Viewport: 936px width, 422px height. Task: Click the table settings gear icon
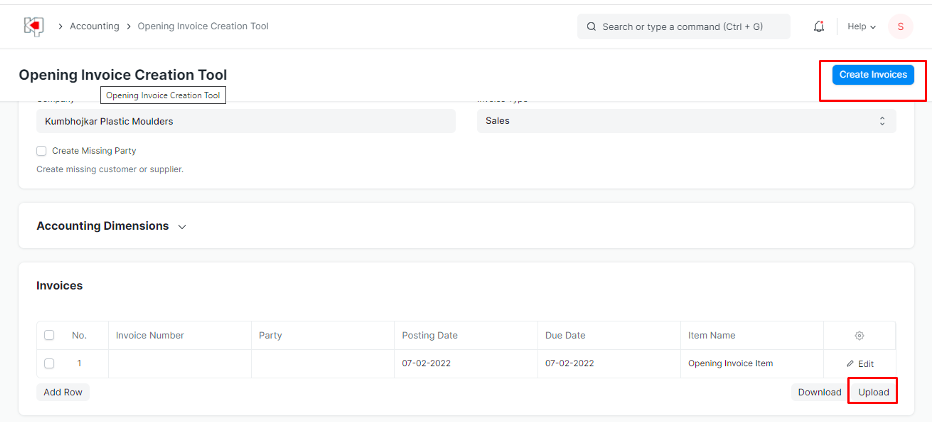(x=859, y=335)
